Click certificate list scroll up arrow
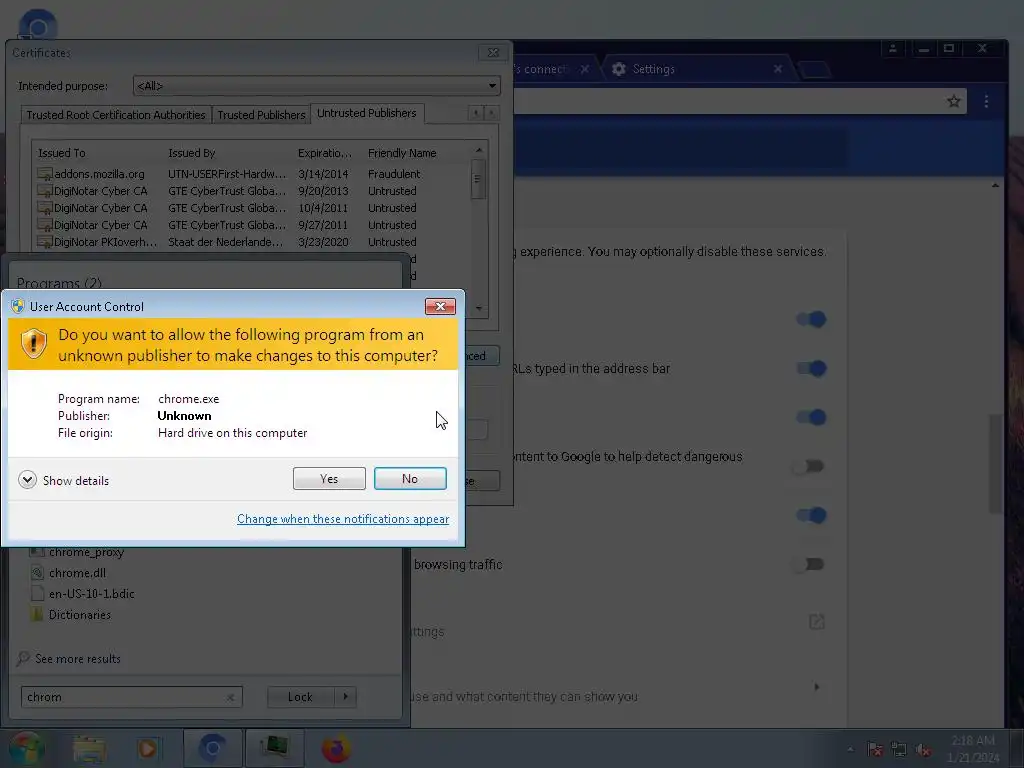The height and width of the screenshot is (768, 1024). tap(479, 150)
